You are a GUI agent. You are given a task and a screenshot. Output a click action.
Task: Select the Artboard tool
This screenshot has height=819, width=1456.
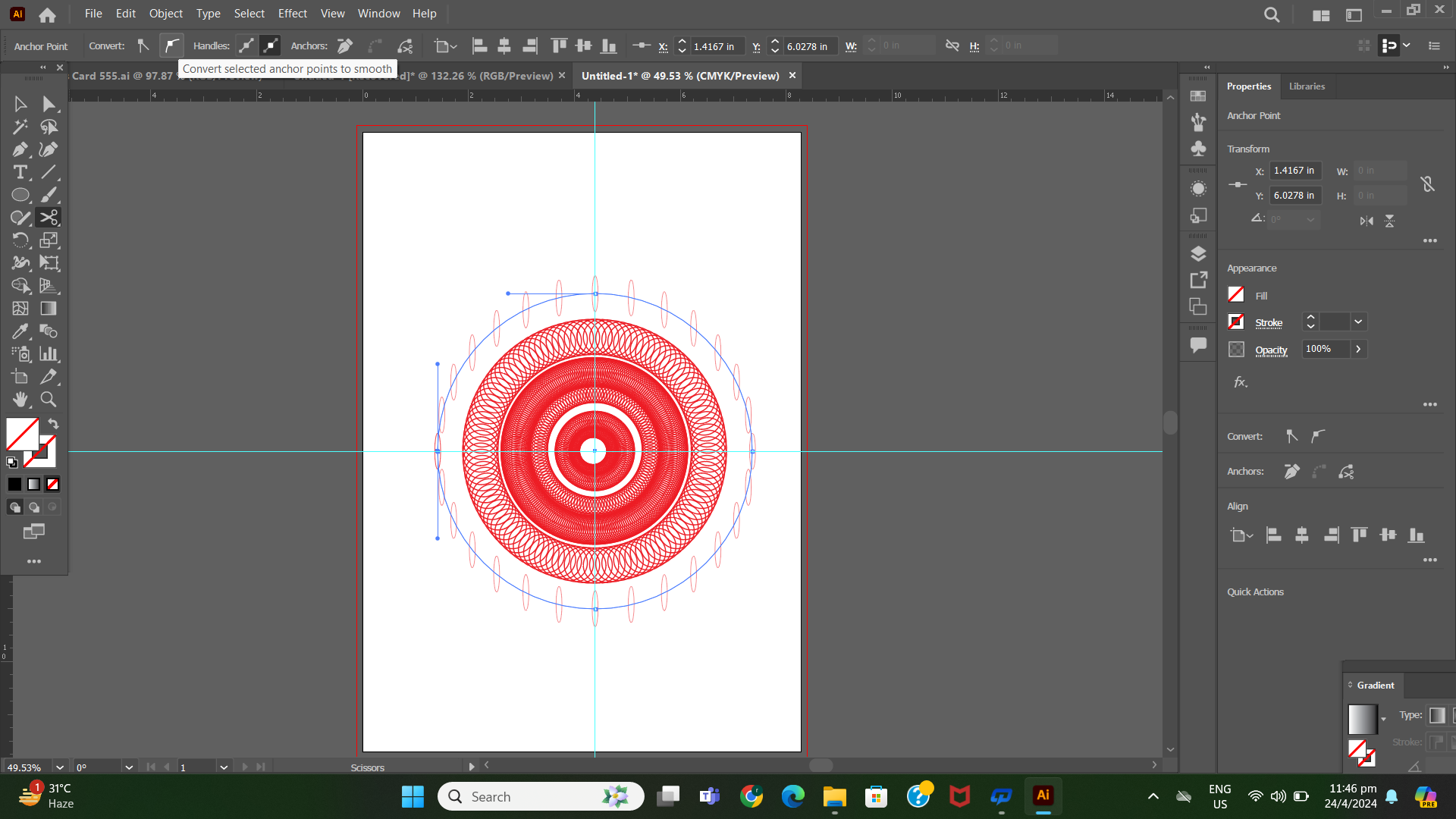20,377
